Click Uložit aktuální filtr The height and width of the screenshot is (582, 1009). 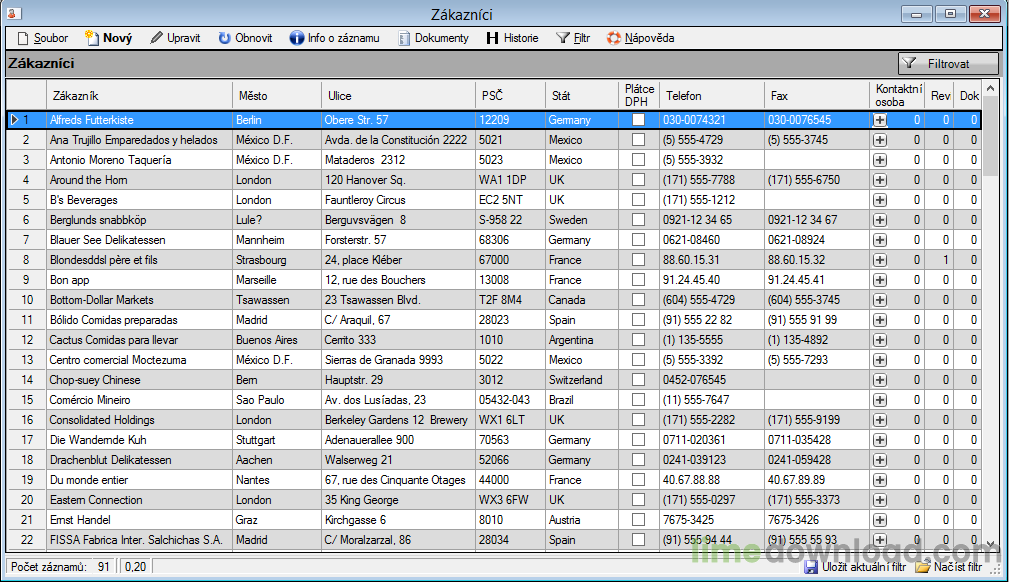(x=855, y=567)
